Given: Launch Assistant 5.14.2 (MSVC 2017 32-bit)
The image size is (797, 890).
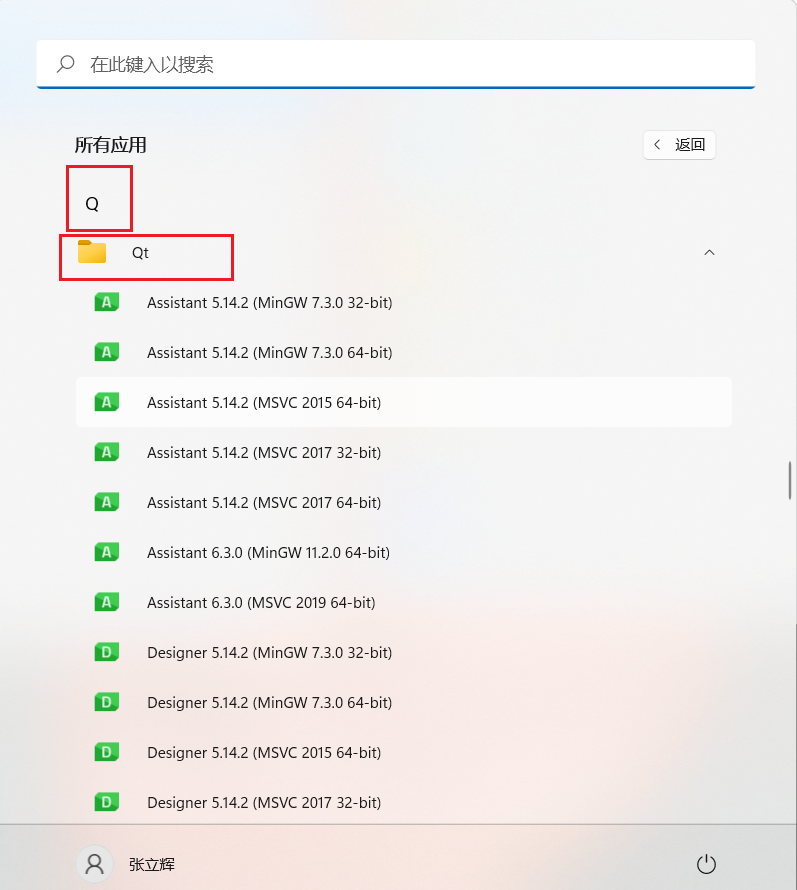Looking at the screenshot, I should [x=264, y=452].
